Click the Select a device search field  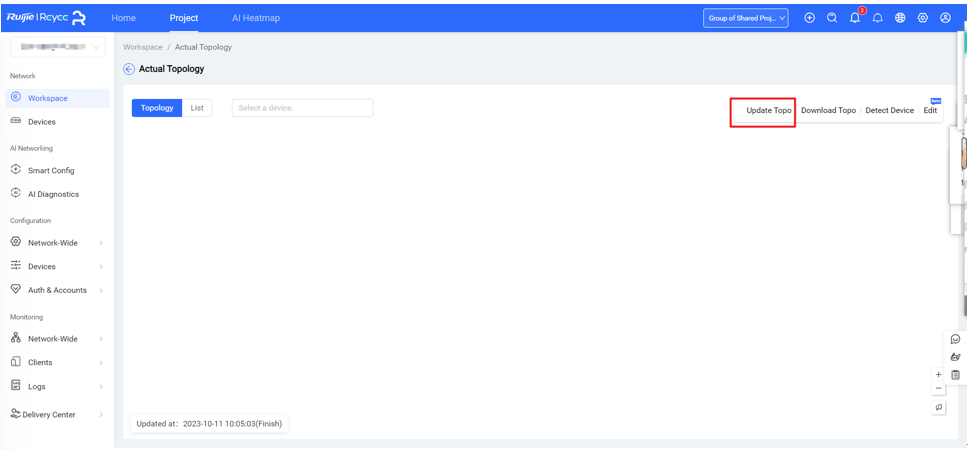pos(302,108)
